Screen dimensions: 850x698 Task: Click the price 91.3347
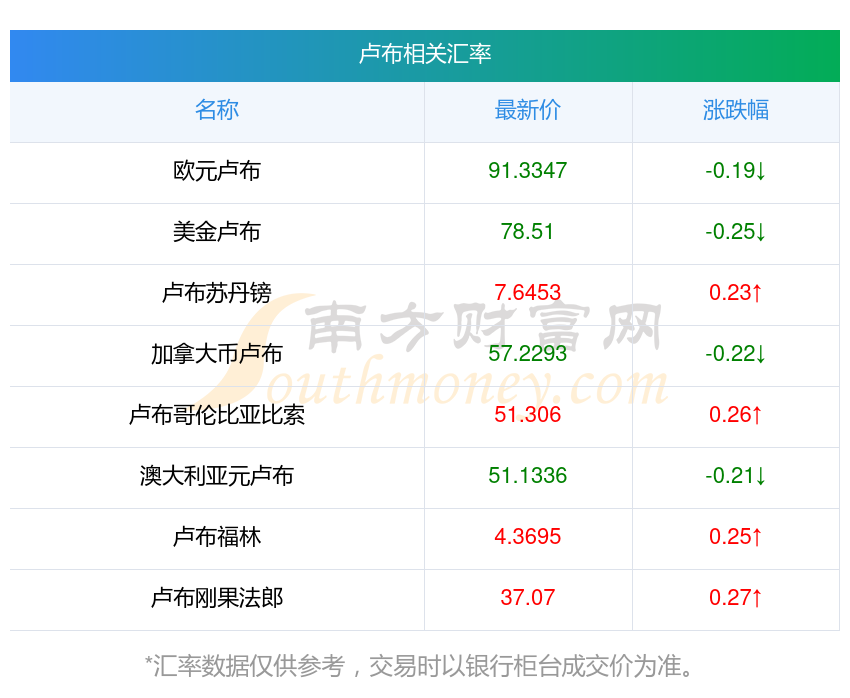(x=527, y=171)
